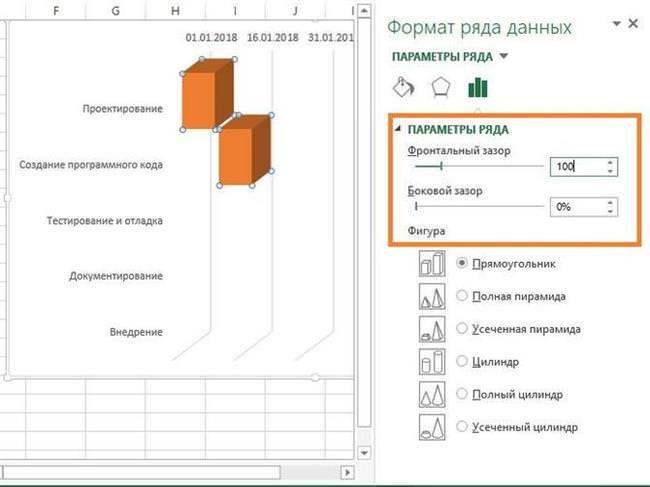Select the Усеченная пирамида radio button
The width and height of the screenshot is (650, 487).
click(x=462, y=328)
